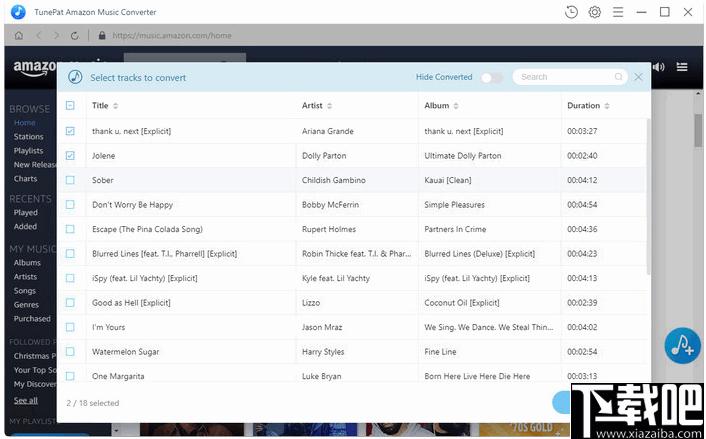Screen dimensions: 706x439
Task: Select album cell Partners In Crime
Action: coord(455,229)
